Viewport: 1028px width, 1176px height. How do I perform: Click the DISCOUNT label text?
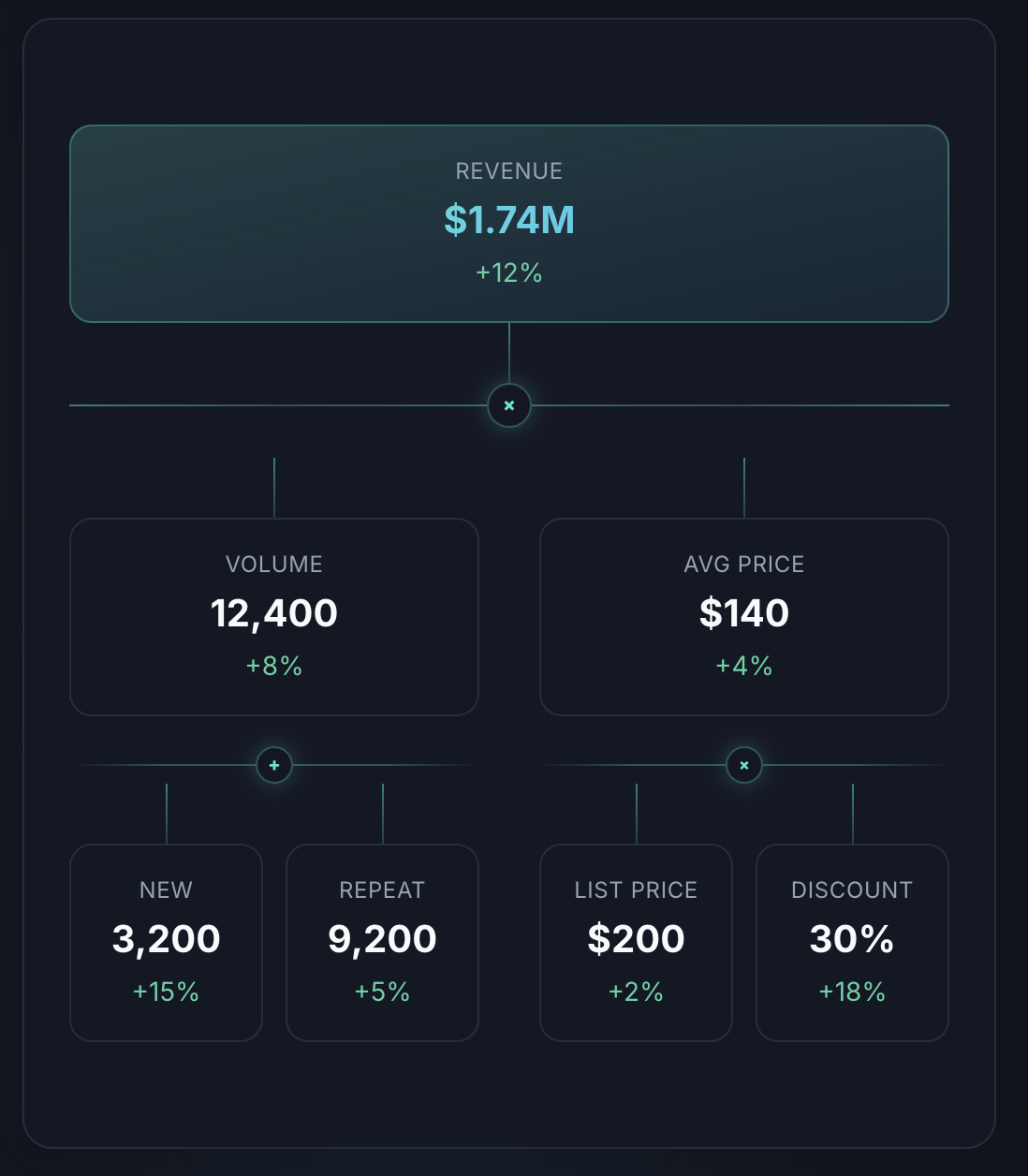[x=852, y=890]
